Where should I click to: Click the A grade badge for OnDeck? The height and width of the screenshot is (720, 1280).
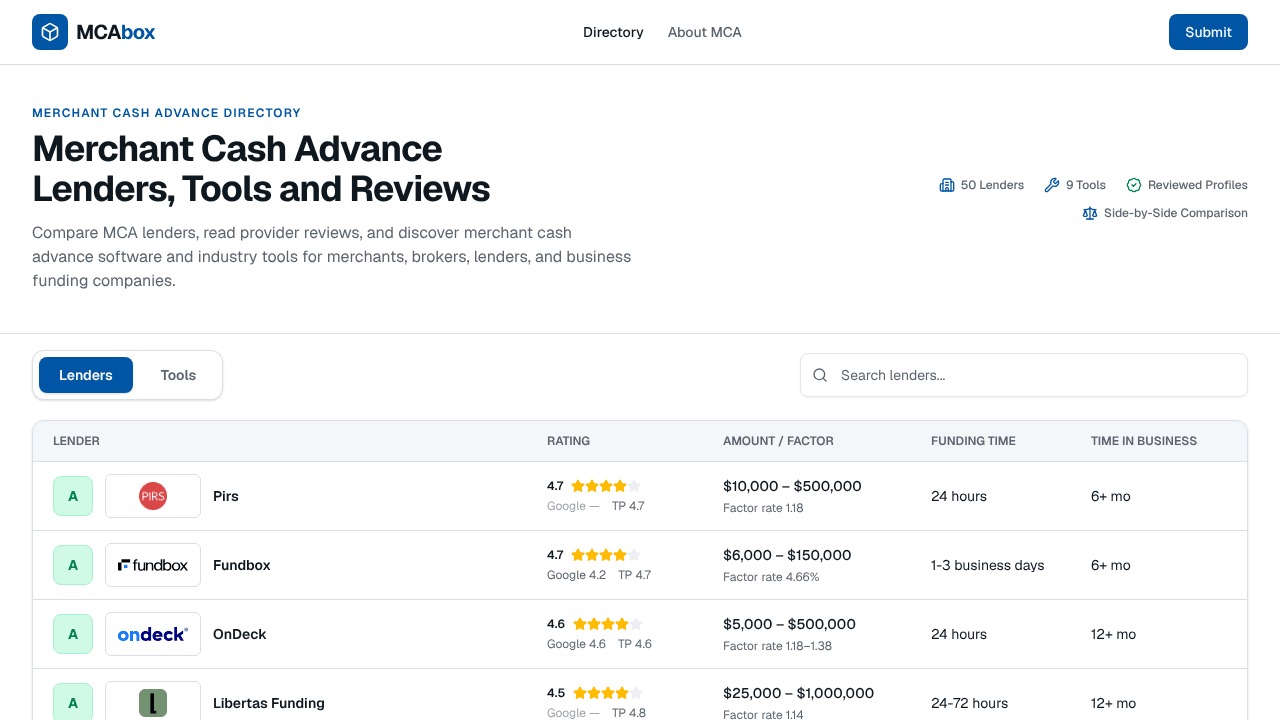(73, 634)
